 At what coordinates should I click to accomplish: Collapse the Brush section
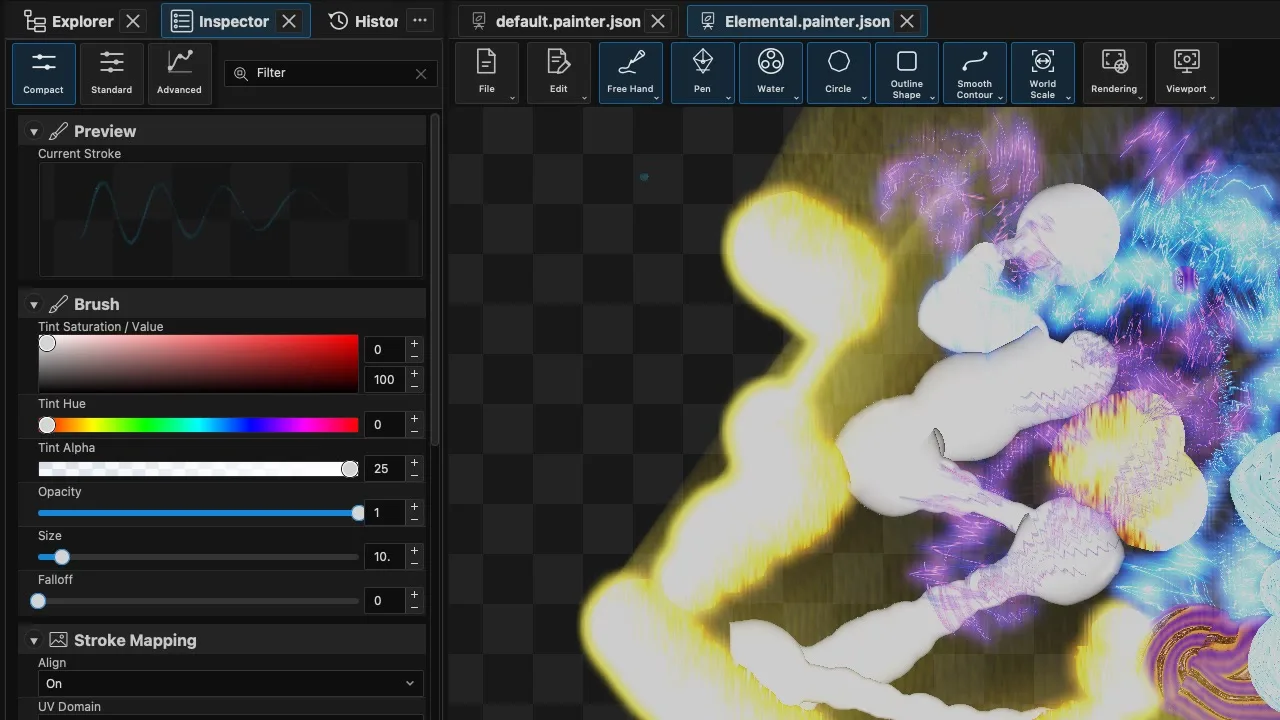click(x=33, y=305)
